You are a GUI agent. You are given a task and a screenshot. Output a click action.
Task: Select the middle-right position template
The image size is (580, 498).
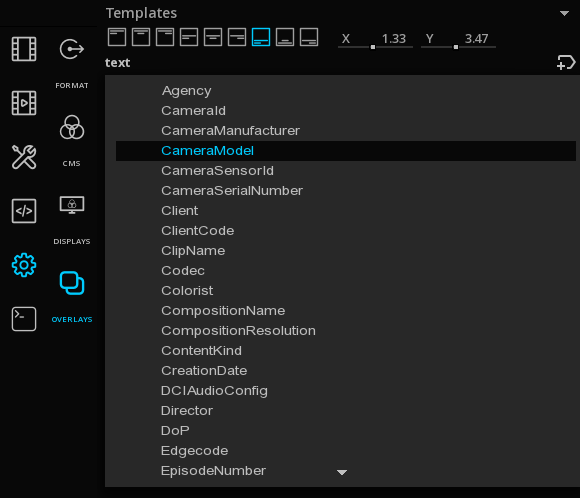(x=237, y=37)
